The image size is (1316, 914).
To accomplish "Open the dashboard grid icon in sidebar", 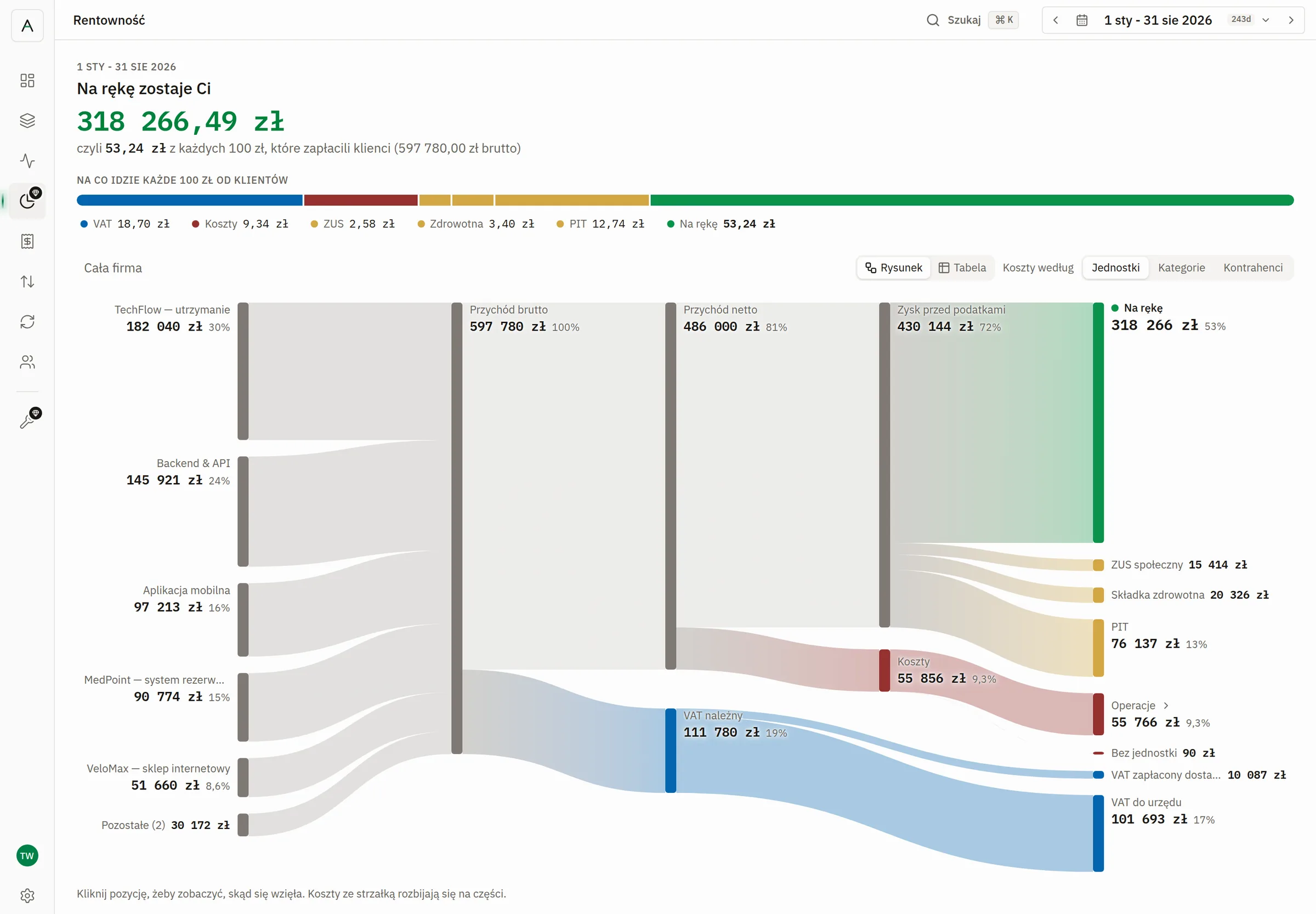I will point(27,80).
